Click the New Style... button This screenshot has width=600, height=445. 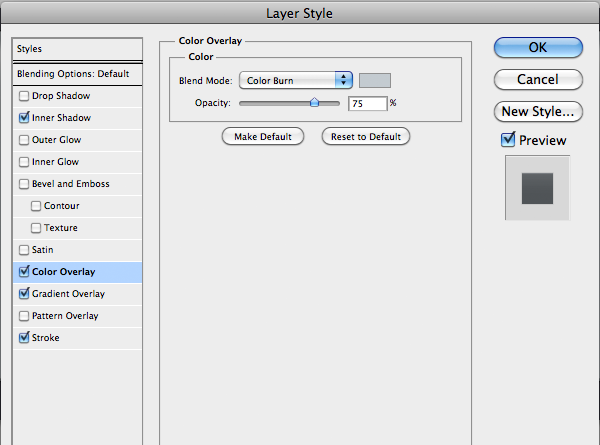tap(538, 111)
